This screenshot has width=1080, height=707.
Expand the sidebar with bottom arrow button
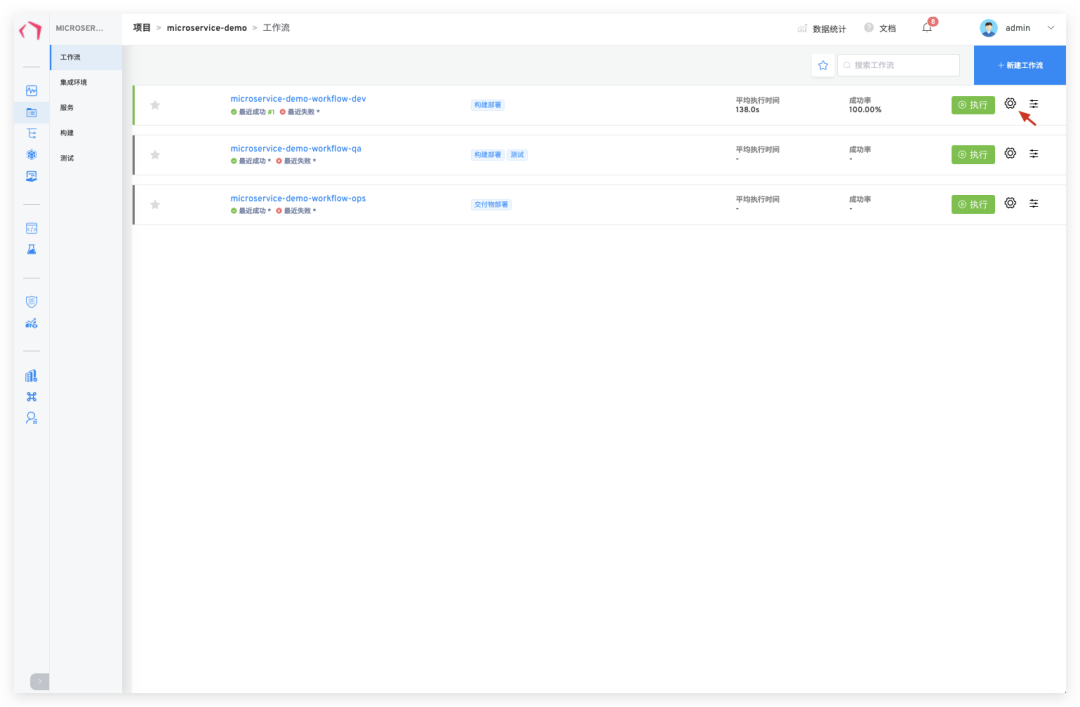(x=40, y=682)
